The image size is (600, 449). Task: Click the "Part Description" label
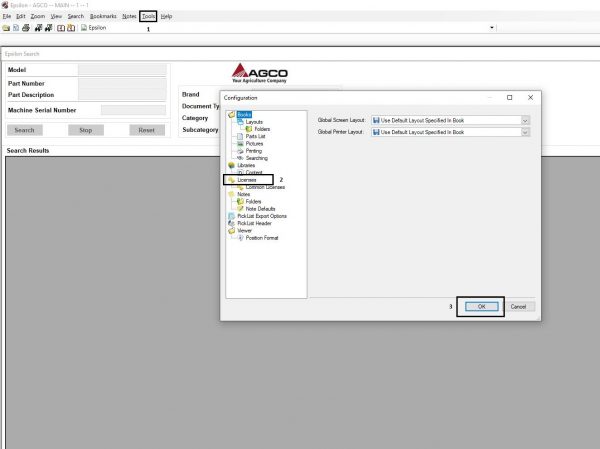[31, 95]
